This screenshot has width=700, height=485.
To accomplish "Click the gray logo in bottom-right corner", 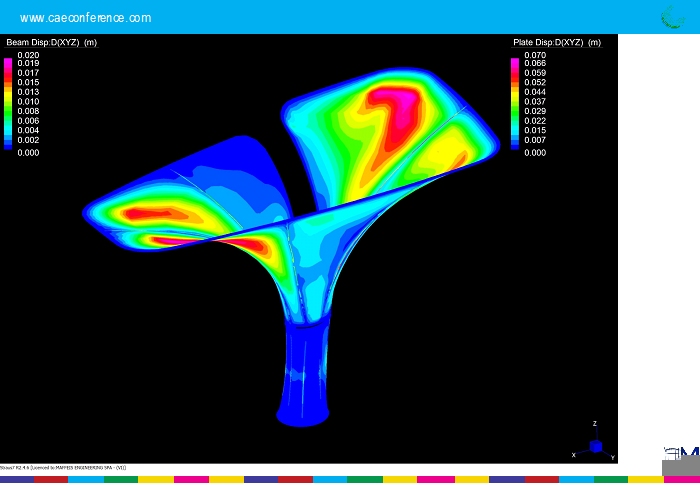I will [x=681, y=461].
